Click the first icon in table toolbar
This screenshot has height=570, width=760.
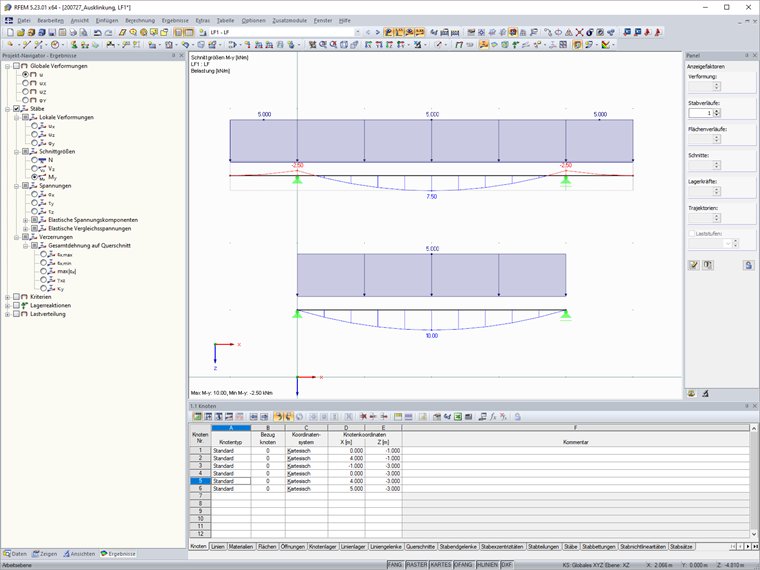(197, 417)
